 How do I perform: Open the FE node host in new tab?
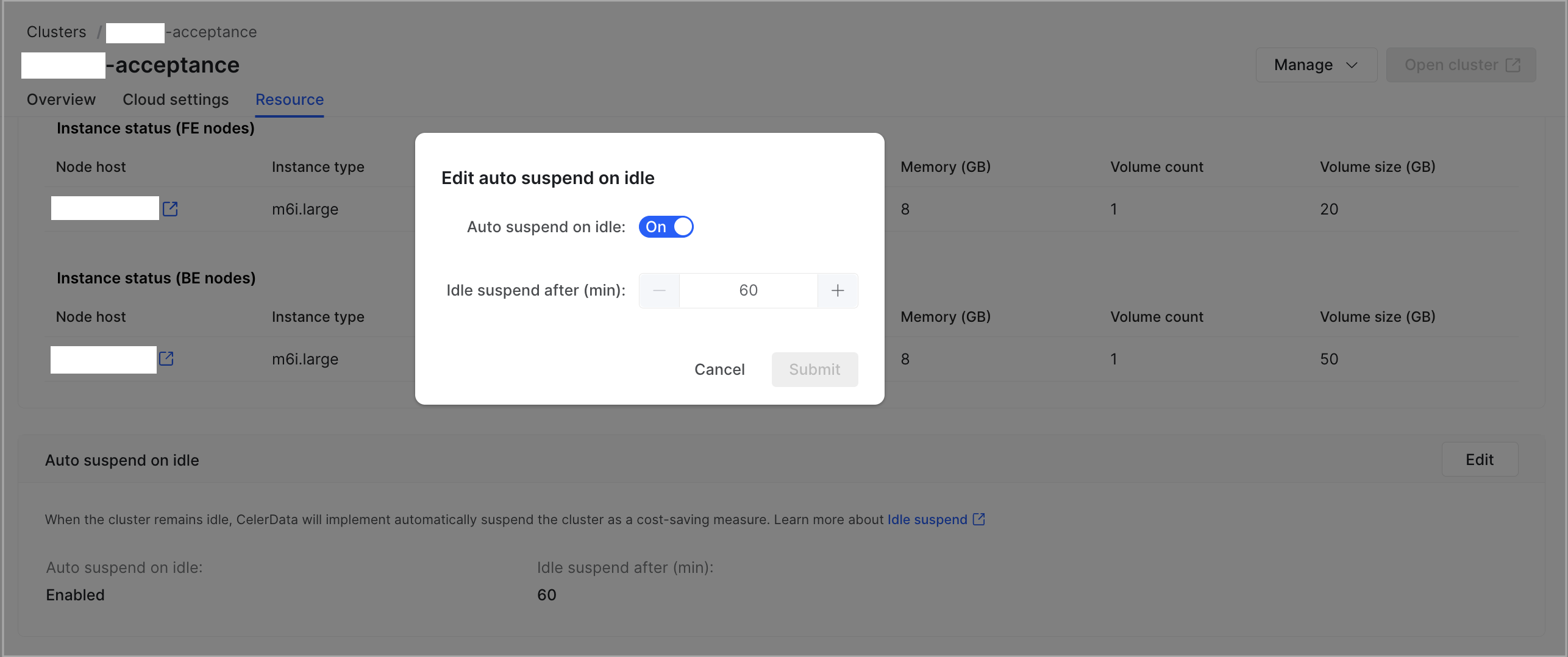[x=169, y=208]
